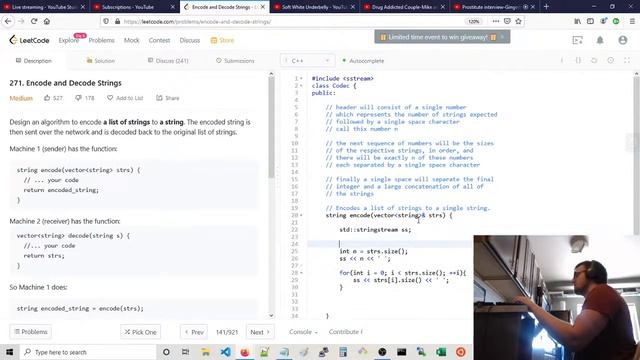Click Add to List
The width and height of the screenshot is (640, 360).
coord(125,98)
